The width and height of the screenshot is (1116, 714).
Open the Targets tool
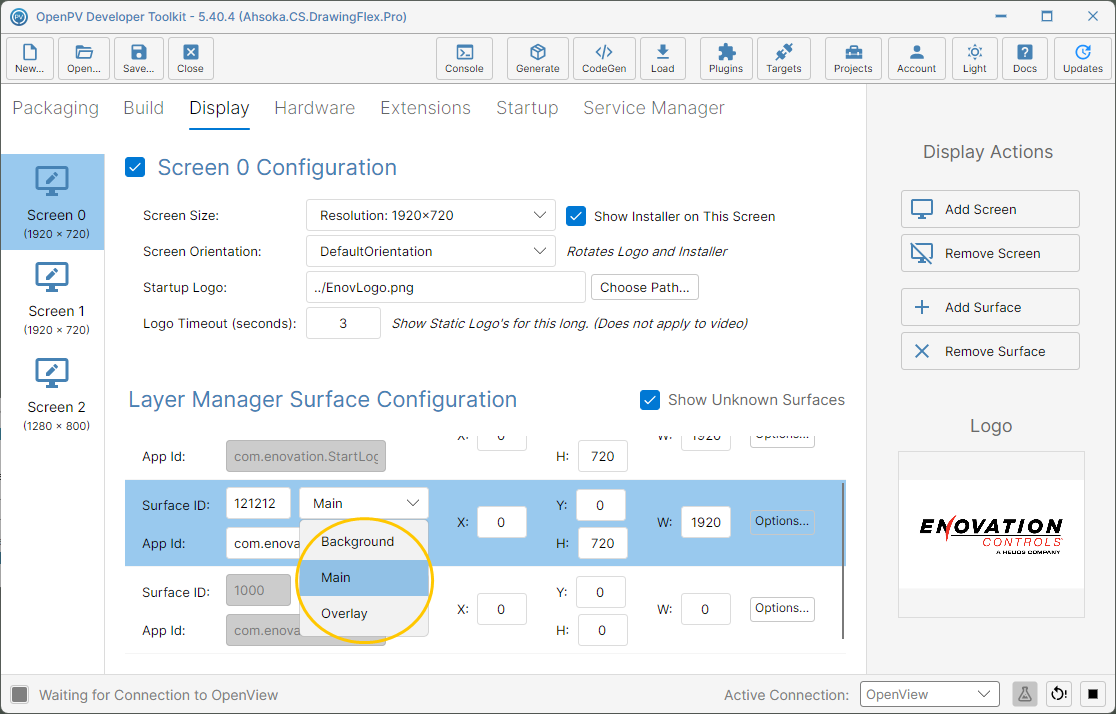coord(784,58)
